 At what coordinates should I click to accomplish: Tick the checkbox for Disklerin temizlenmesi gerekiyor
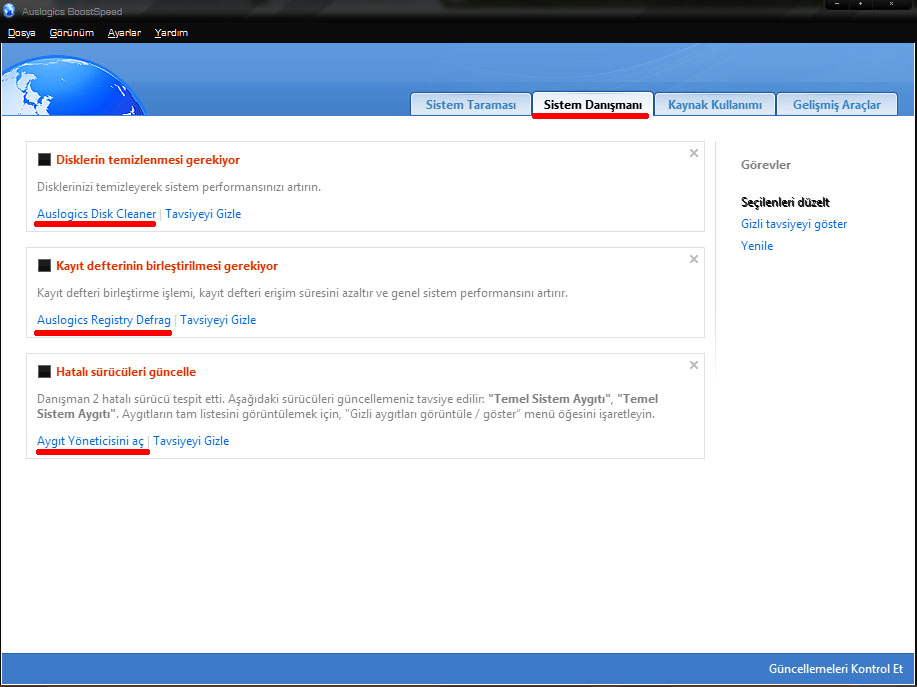coord(44,160)
